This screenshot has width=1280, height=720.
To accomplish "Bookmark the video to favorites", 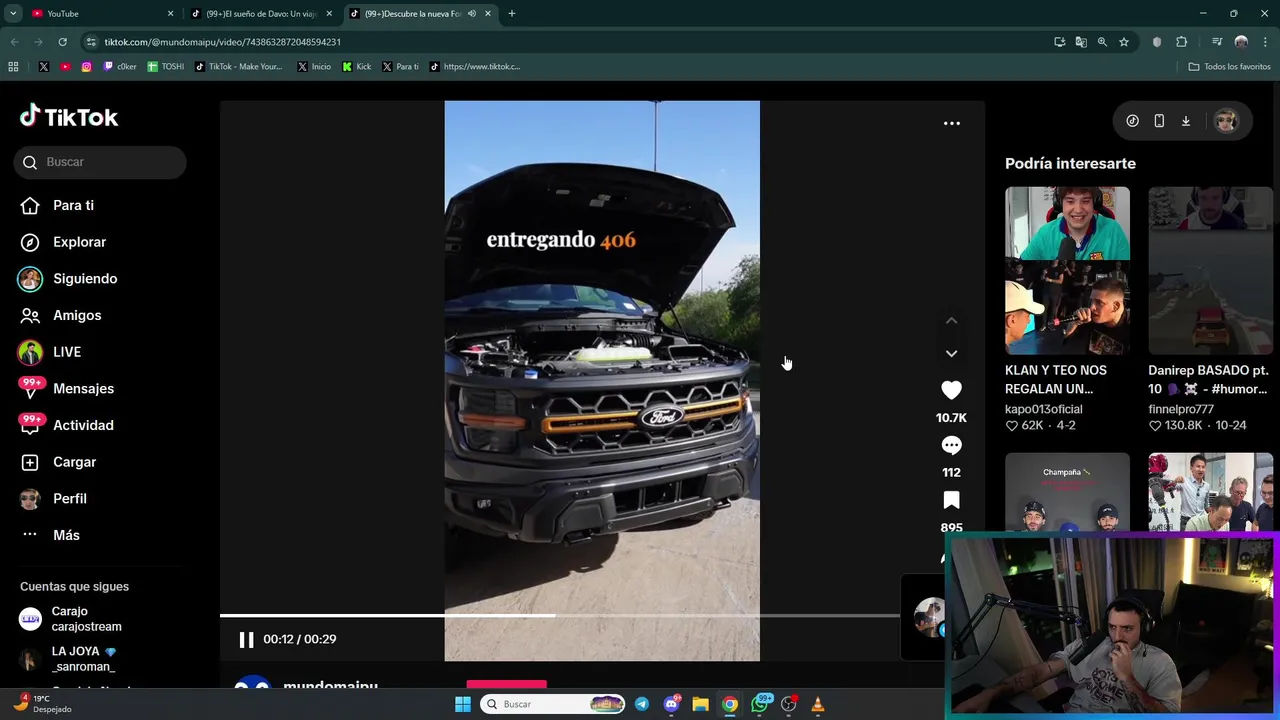I will pos(951,500).
